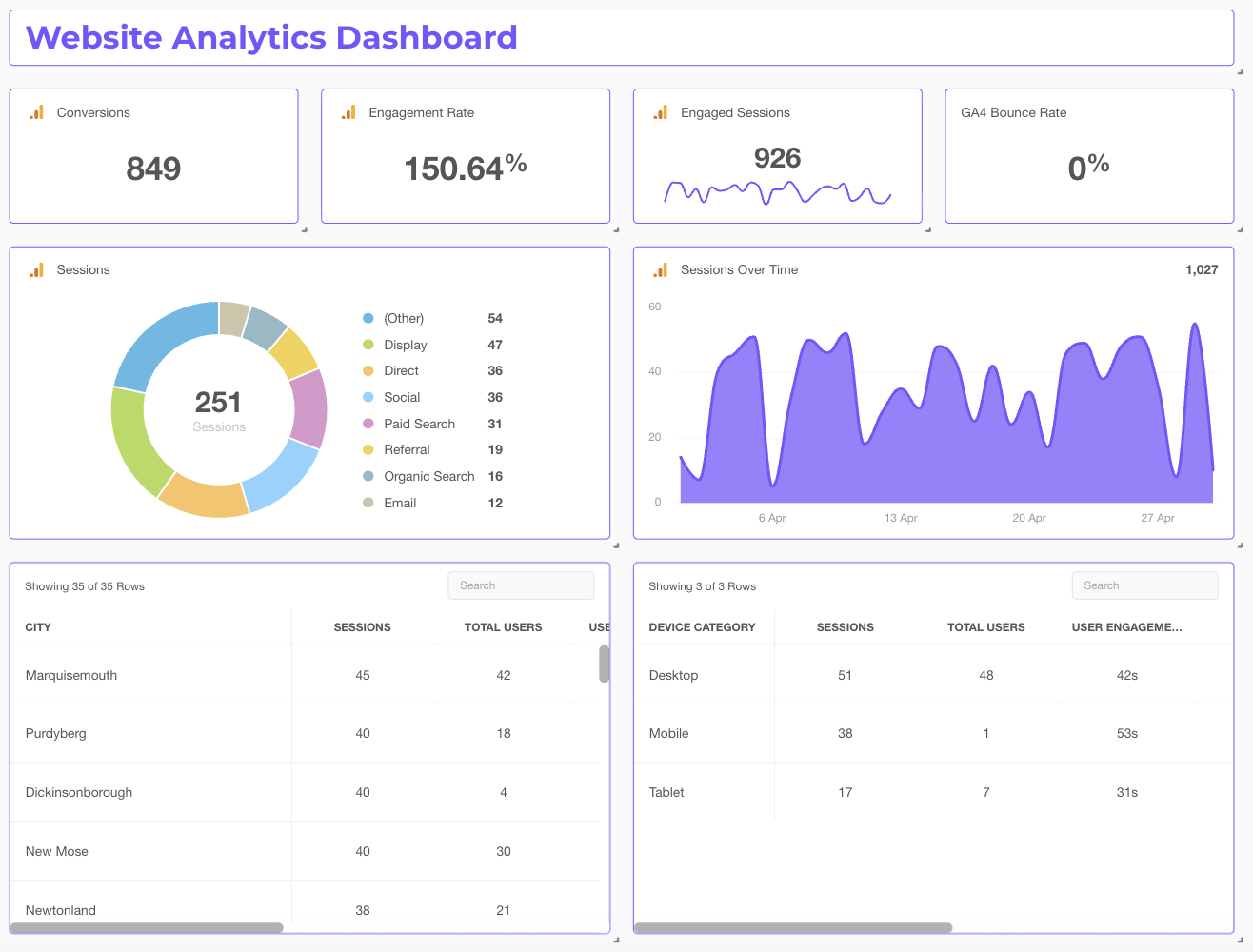Select the New Mose row
Image resolution: width=1253 pixels, height=952 pixels.
pyautogui.click(x=305, y=851)
